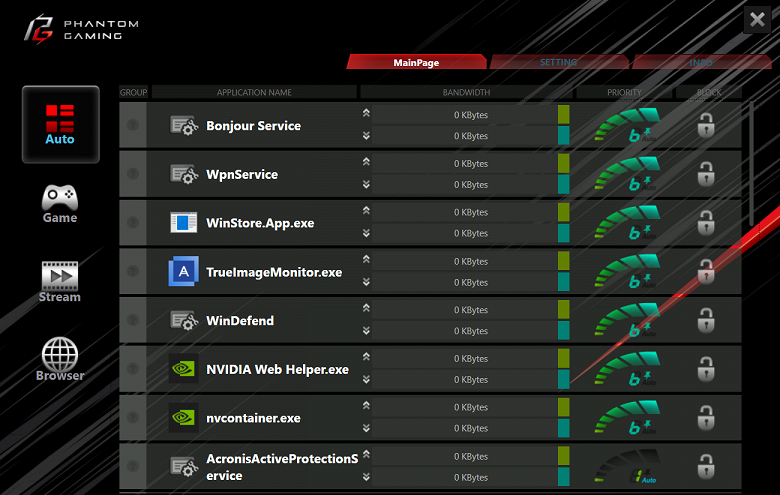Sort by PRIORITY column header
This screenshot has height=495, width=780.
pyautogui.click(x=624, y=92)
